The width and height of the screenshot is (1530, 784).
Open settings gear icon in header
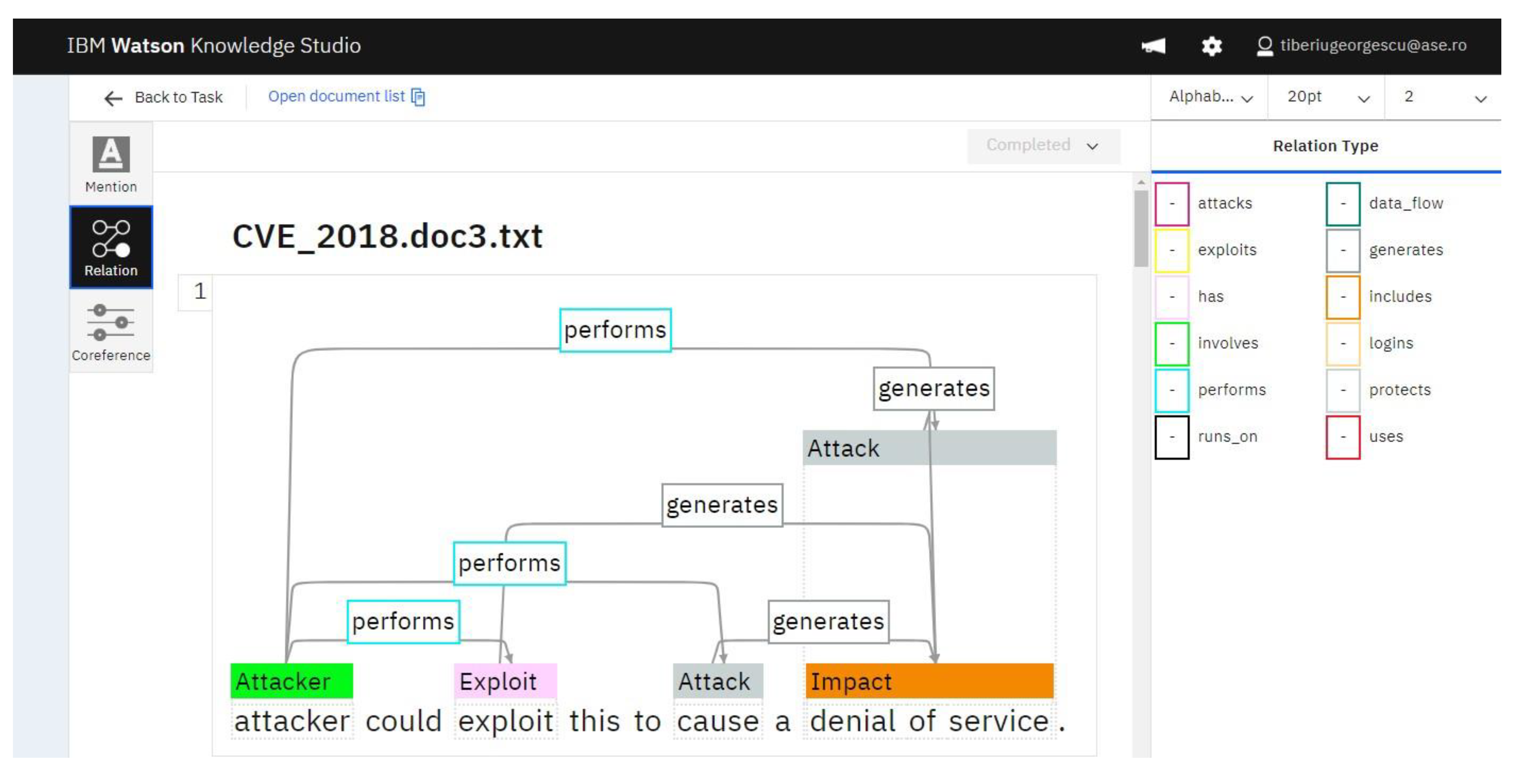(1212, 46)
